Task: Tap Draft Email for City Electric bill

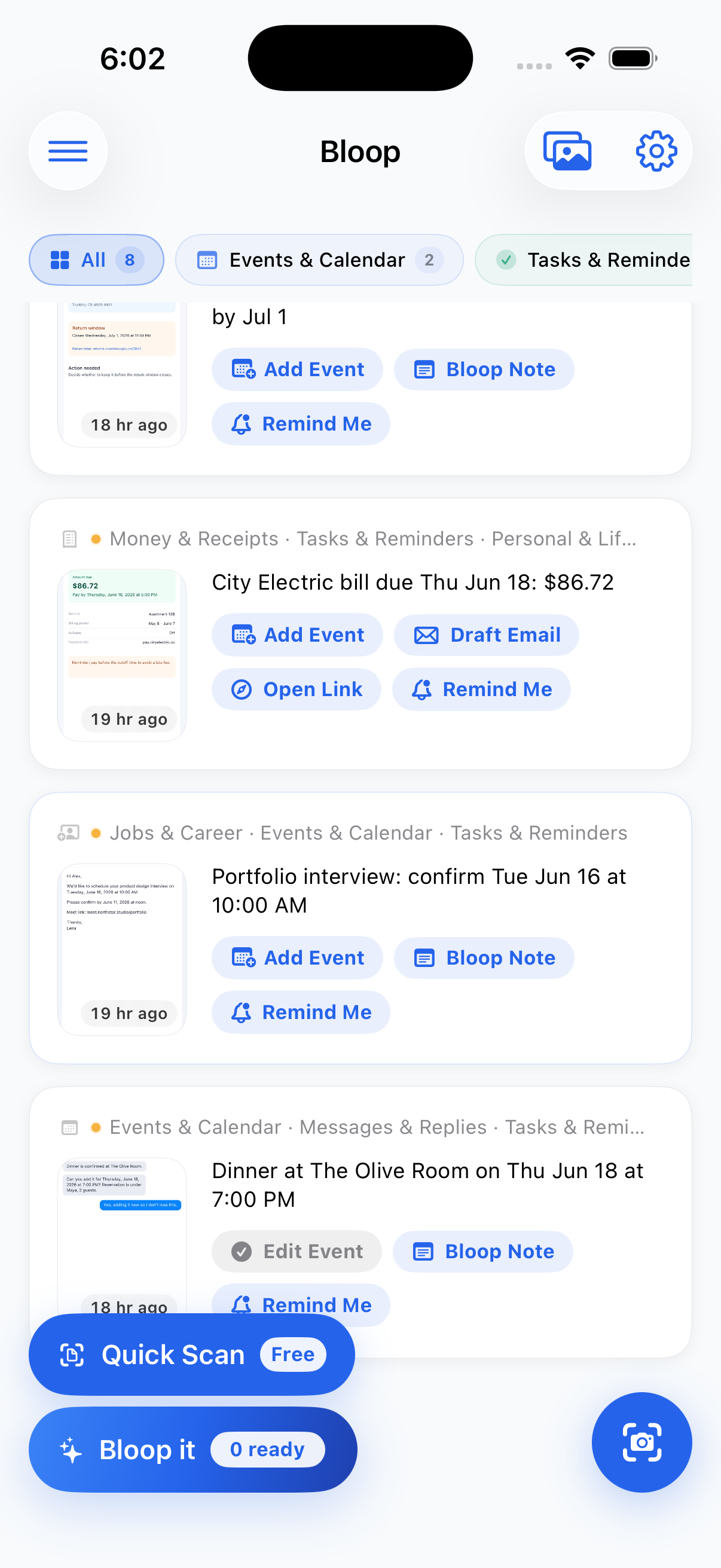Action: (487, 635)
